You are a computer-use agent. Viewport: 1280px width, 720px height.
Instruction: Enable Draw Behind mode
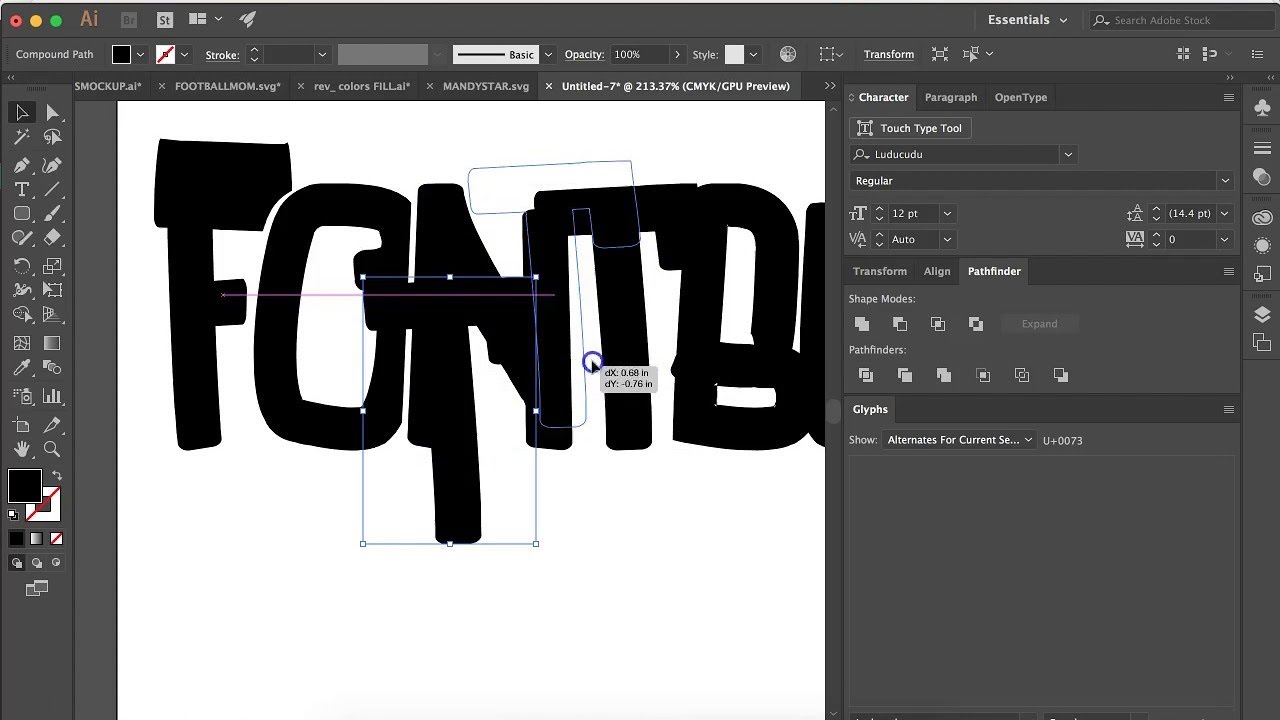pos(36,563)
